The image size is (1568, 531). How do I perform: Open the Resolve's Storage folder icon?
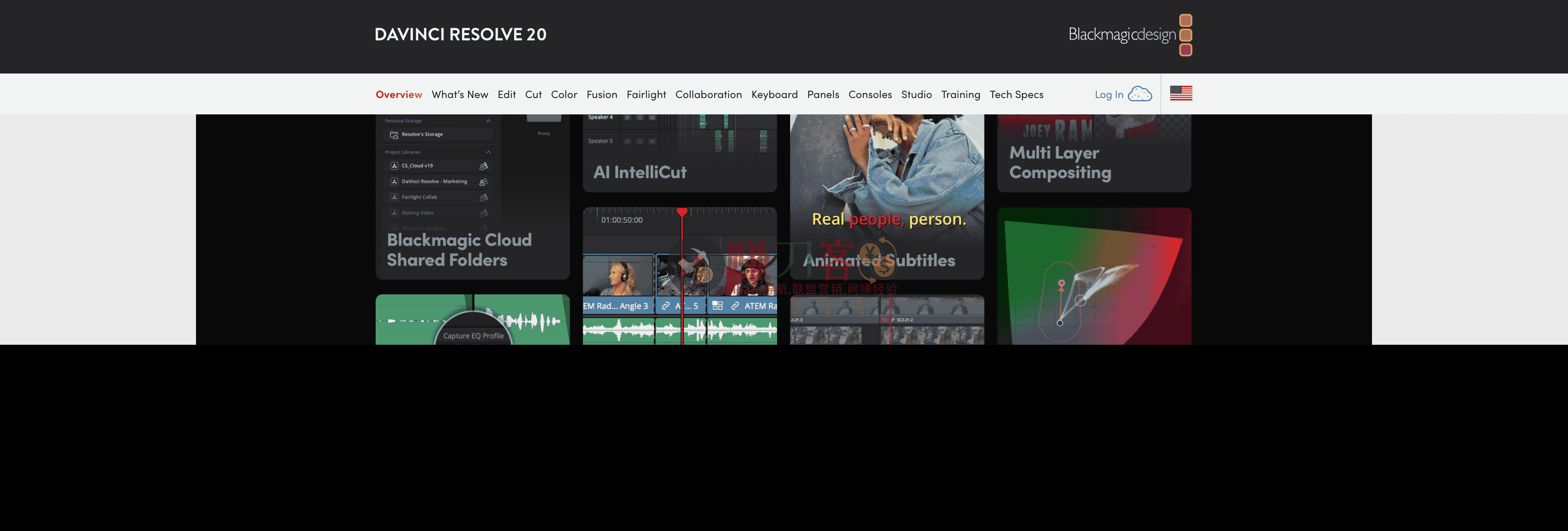coord(394,134)
